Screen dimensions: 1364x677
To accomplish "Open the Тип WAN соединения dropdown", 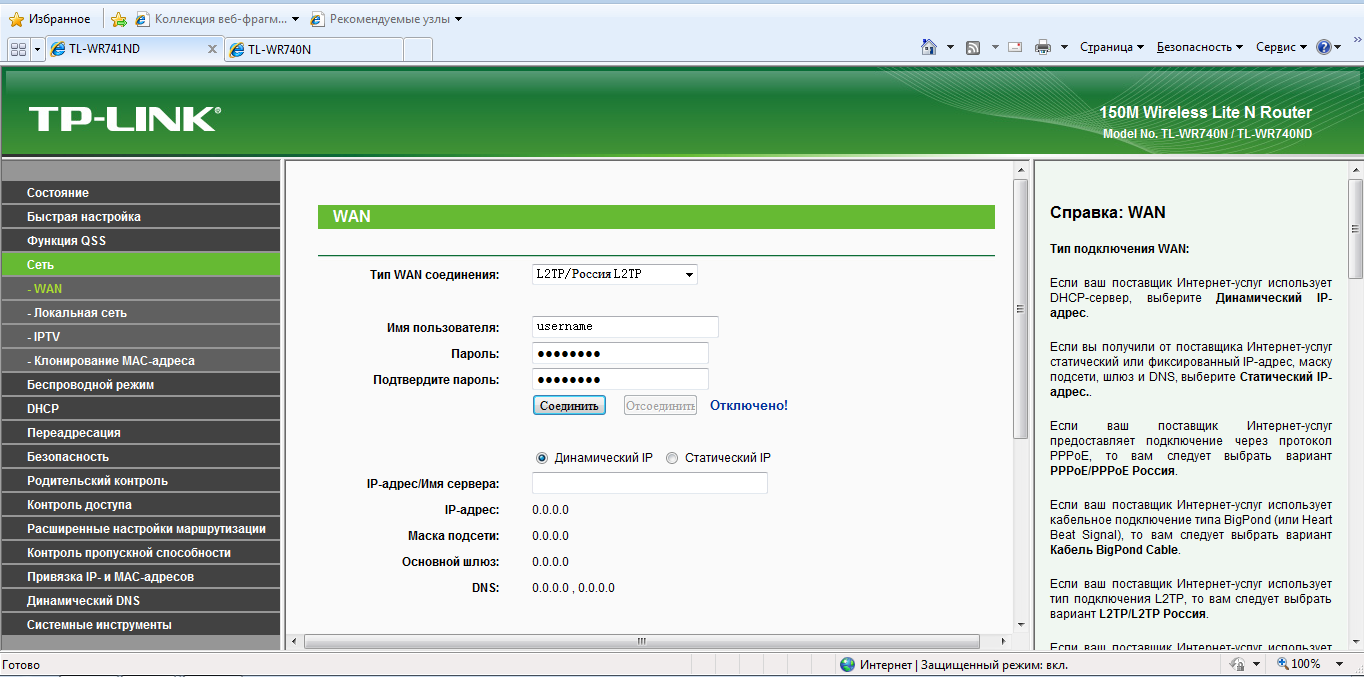I will click(x=614, y=274).
